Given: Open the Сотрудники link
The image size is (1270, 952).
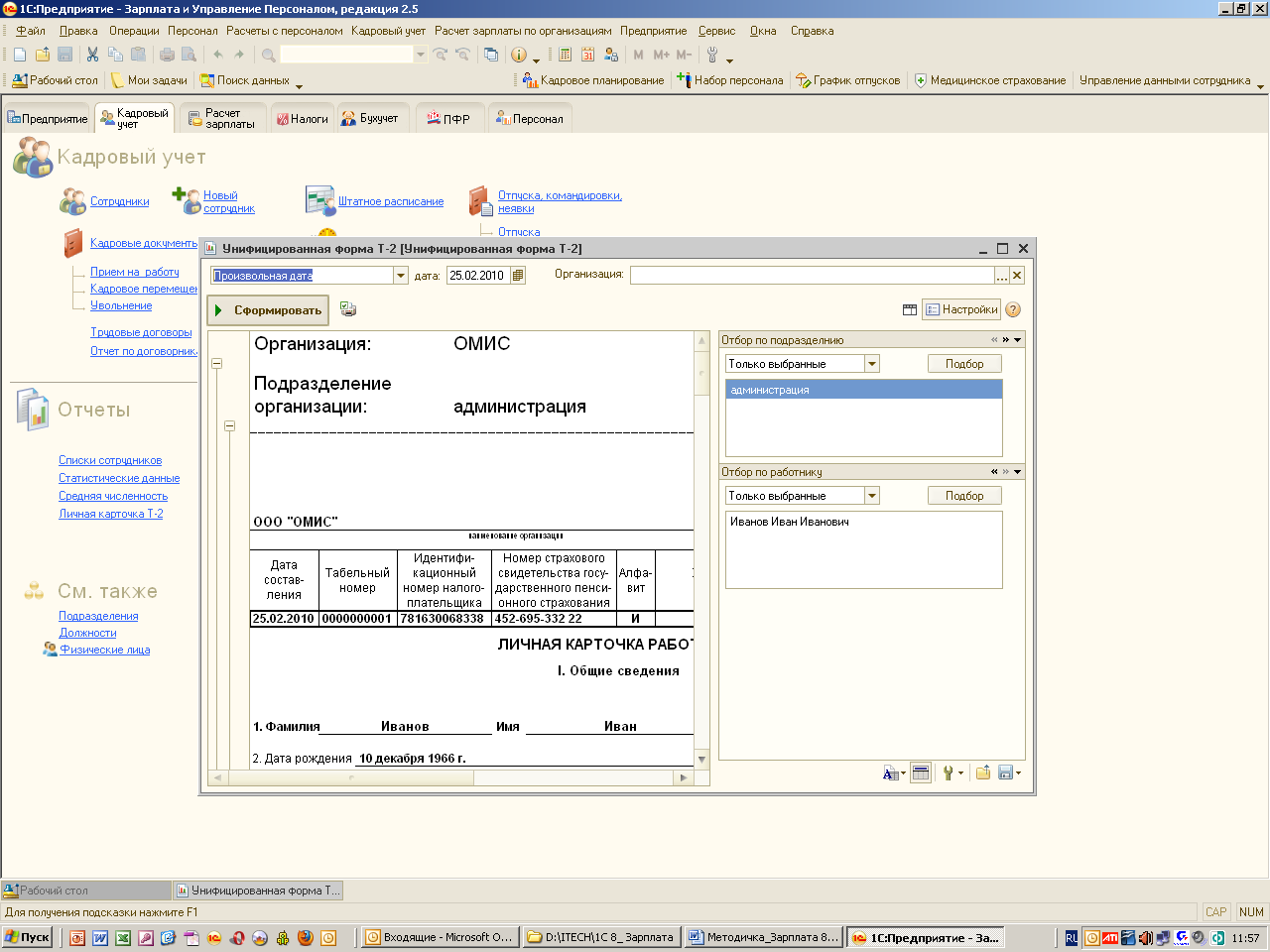Looking at the screenshot, I should click(119, 201).
